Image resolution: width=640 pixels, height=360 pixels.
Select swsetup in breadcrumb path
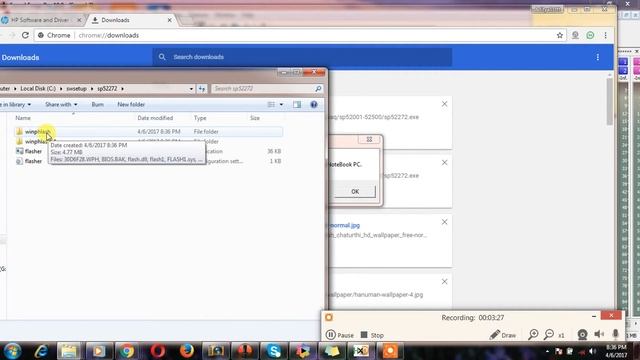76,89
